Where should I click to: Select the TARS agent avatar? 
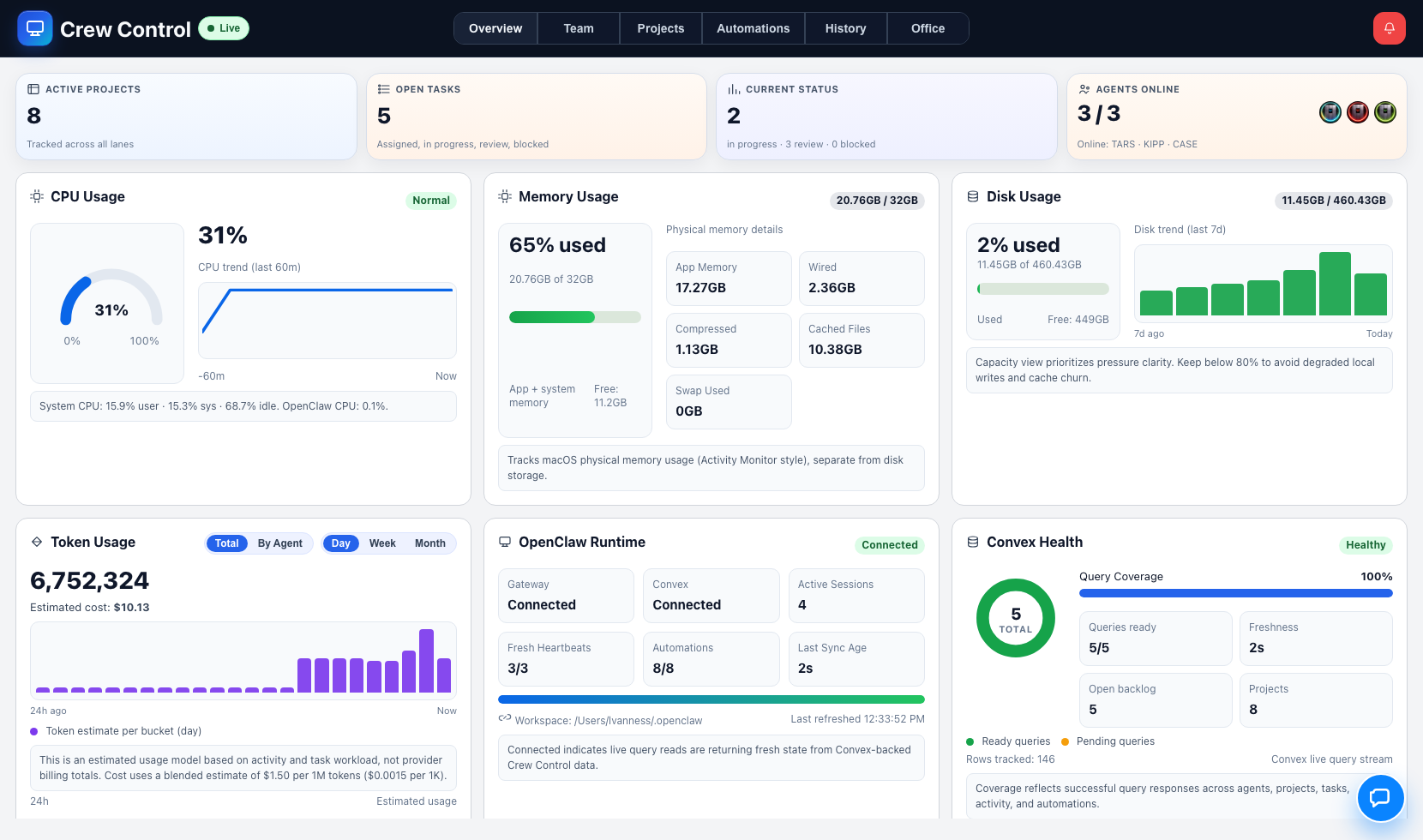click(1330, 112)
